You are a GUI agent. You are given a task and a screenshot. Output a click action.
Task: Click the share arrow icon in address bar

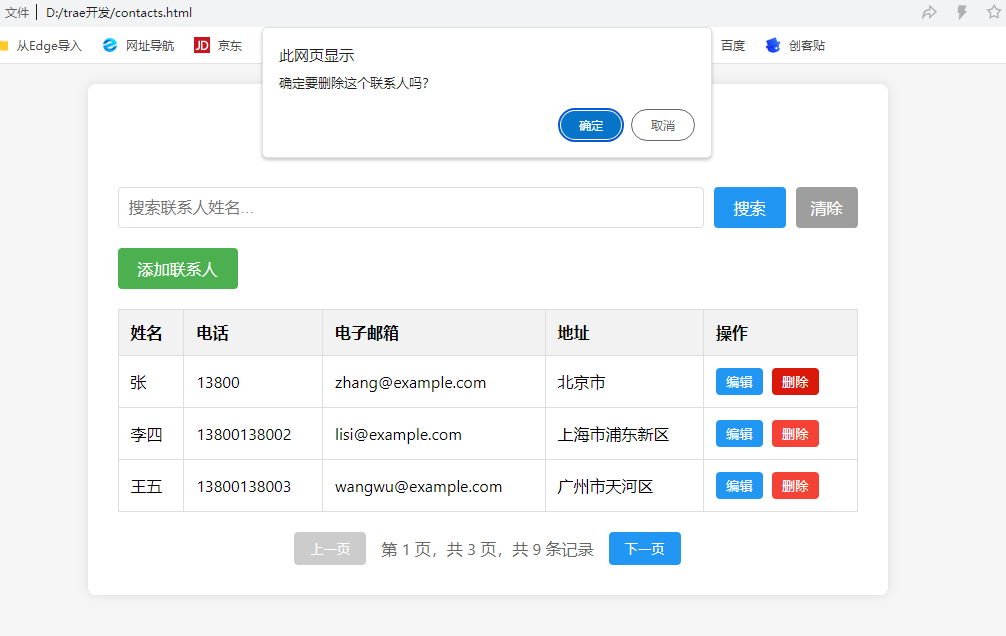point(929,12)
